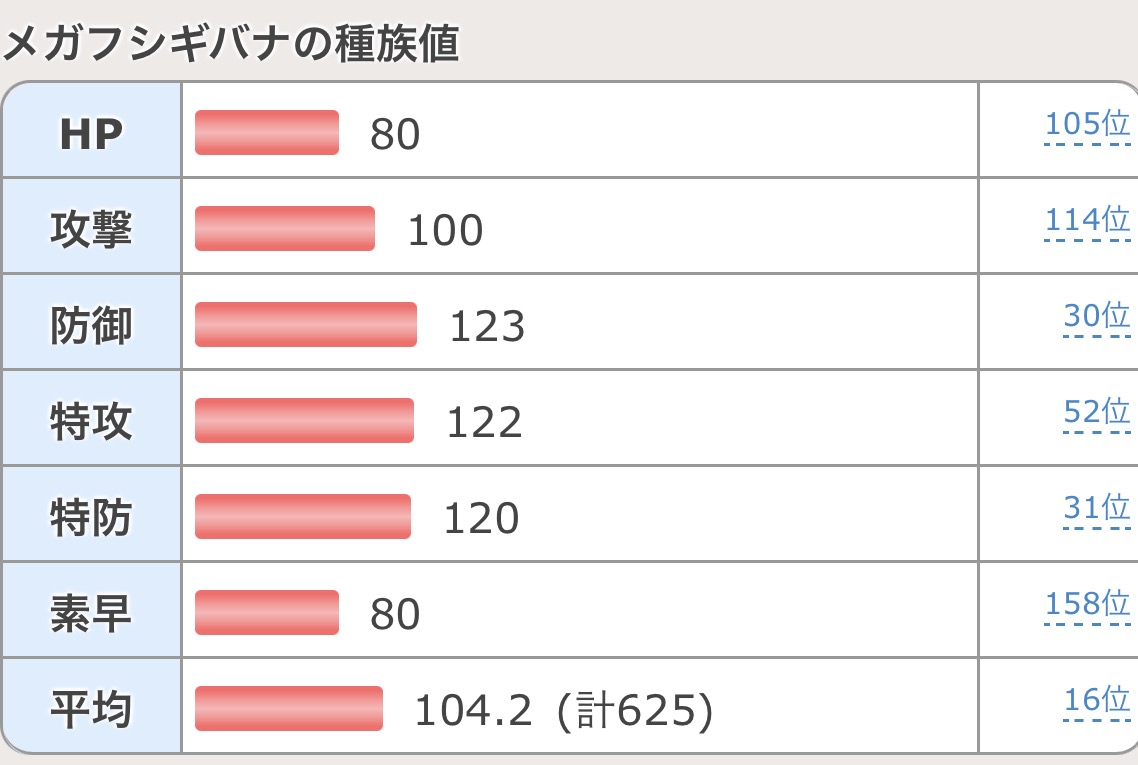Click the 特防 row header
The height and width of the screenshot is (765, 1138).
coord(92,517)
